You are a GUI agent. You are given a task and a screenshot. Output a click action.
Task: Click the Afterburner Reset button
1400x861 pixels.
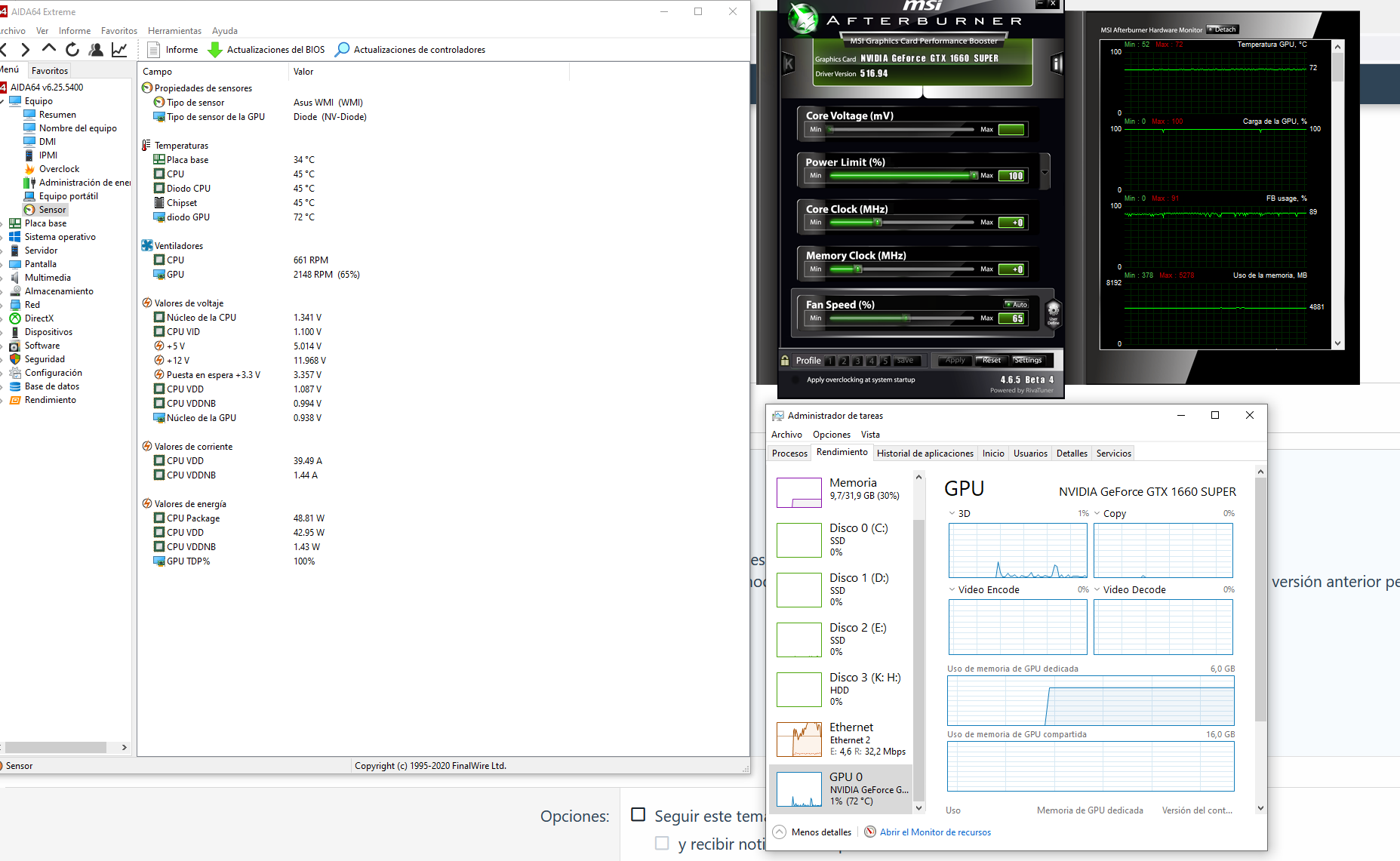(x=992, y=361)
